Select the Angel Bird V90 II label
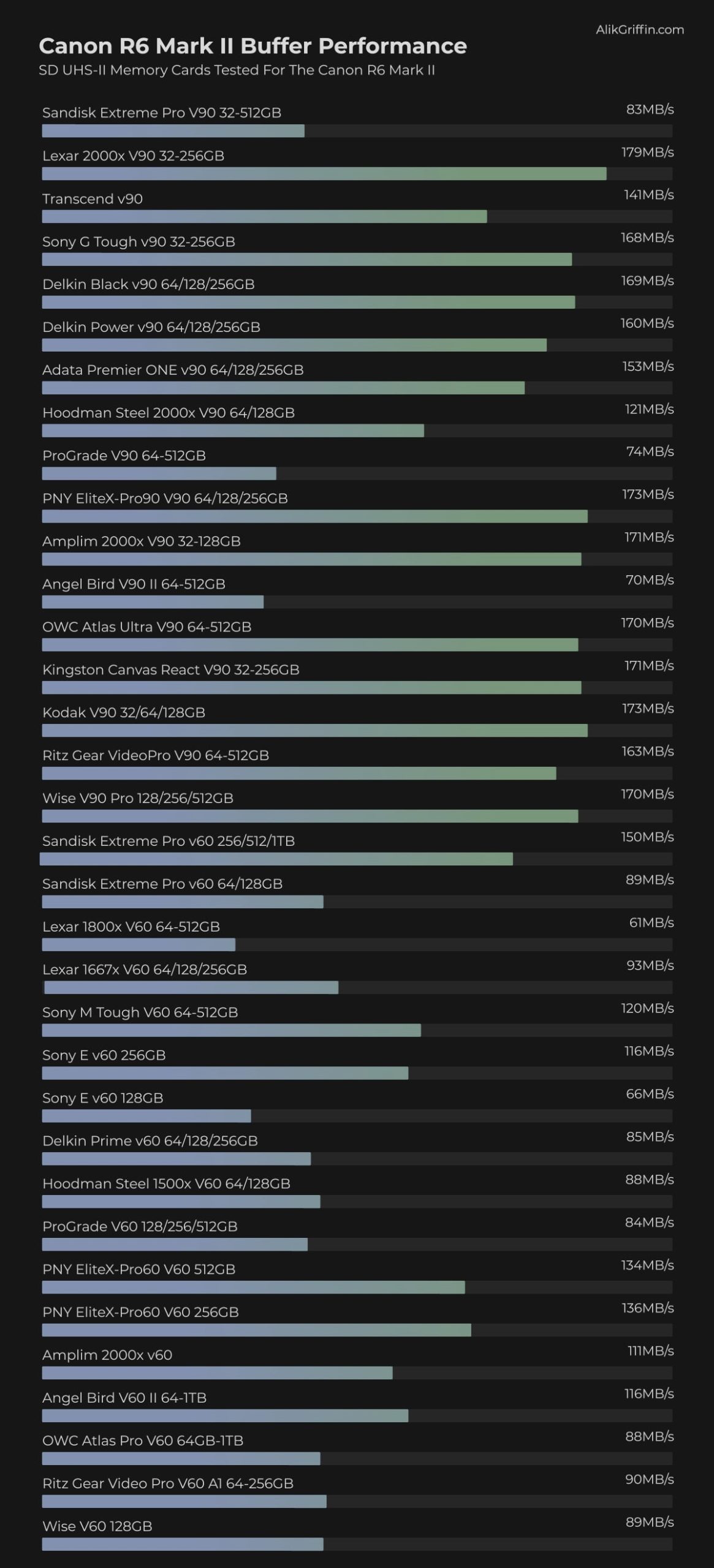Image resolution: width=714 pixels, height=1568 pixels. 134,584
